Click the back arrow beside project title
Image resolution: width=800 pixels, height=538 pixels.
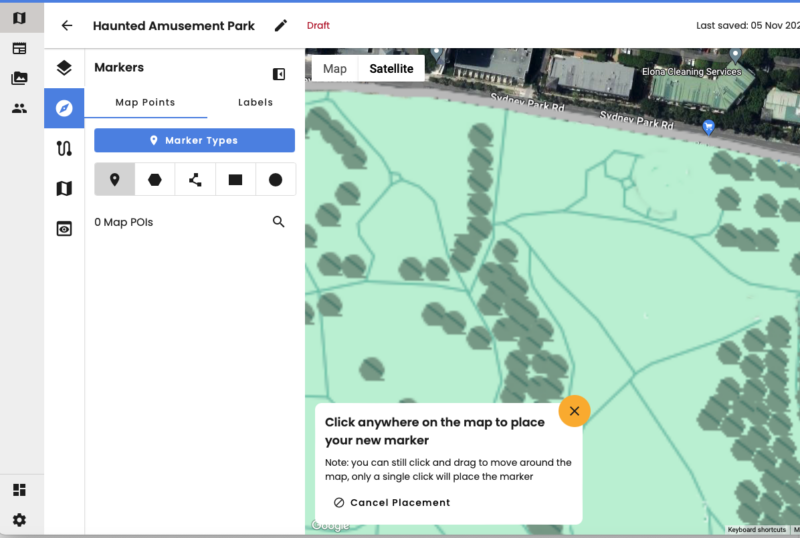(67, 26)
